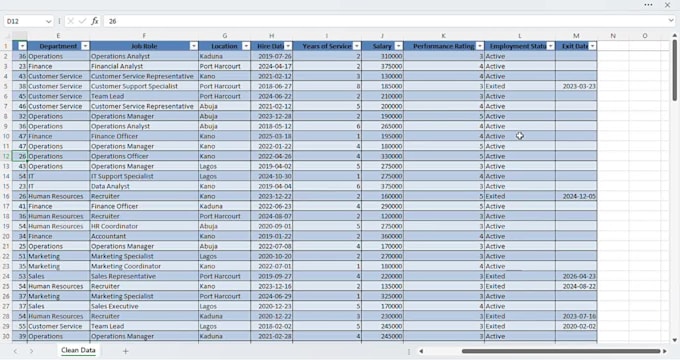
Task: Open the filter dropdown in column D header
Action: point(22,46)
